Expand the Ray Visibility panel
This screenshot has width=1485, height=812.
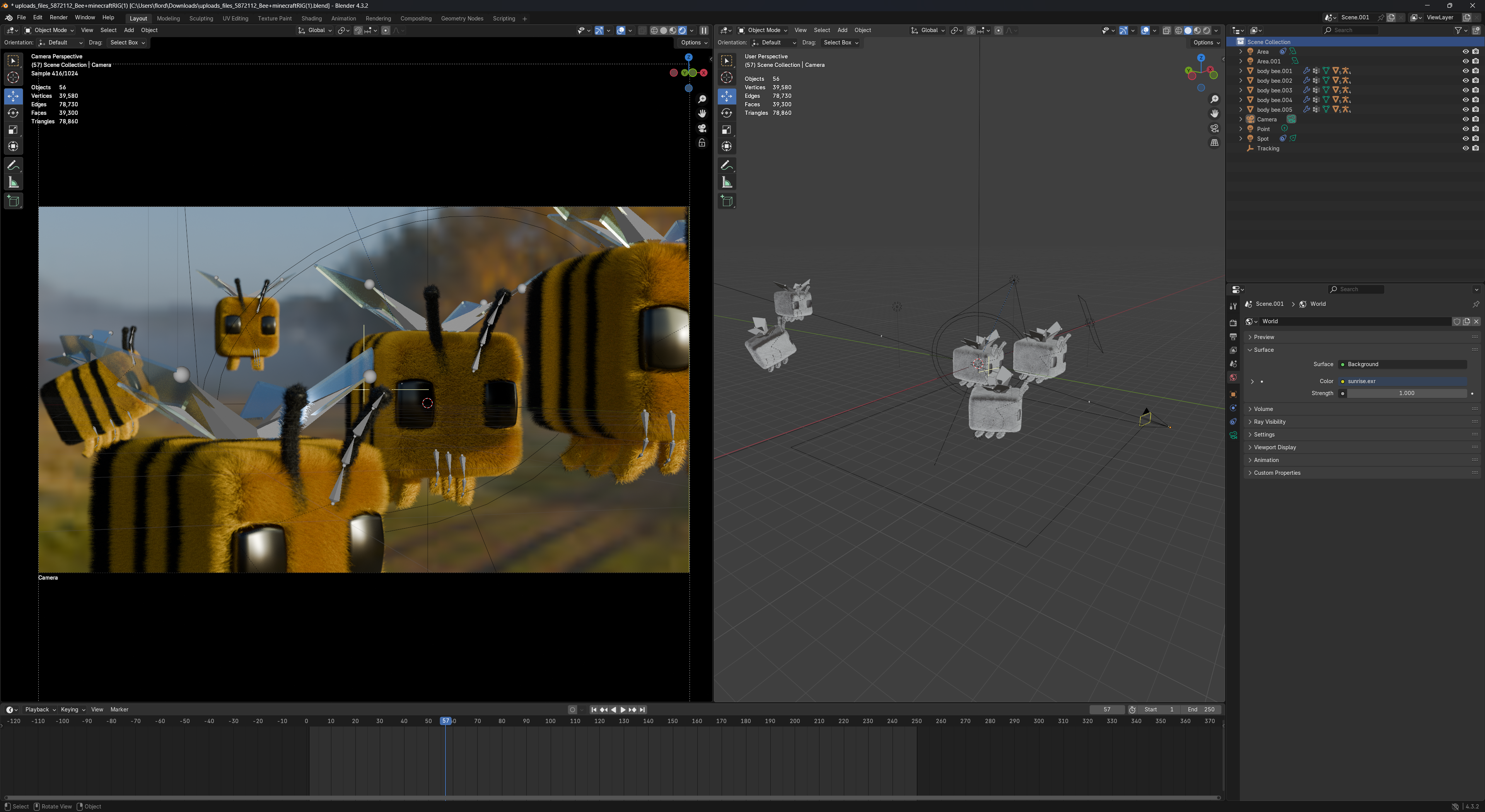click(1361, 422)
